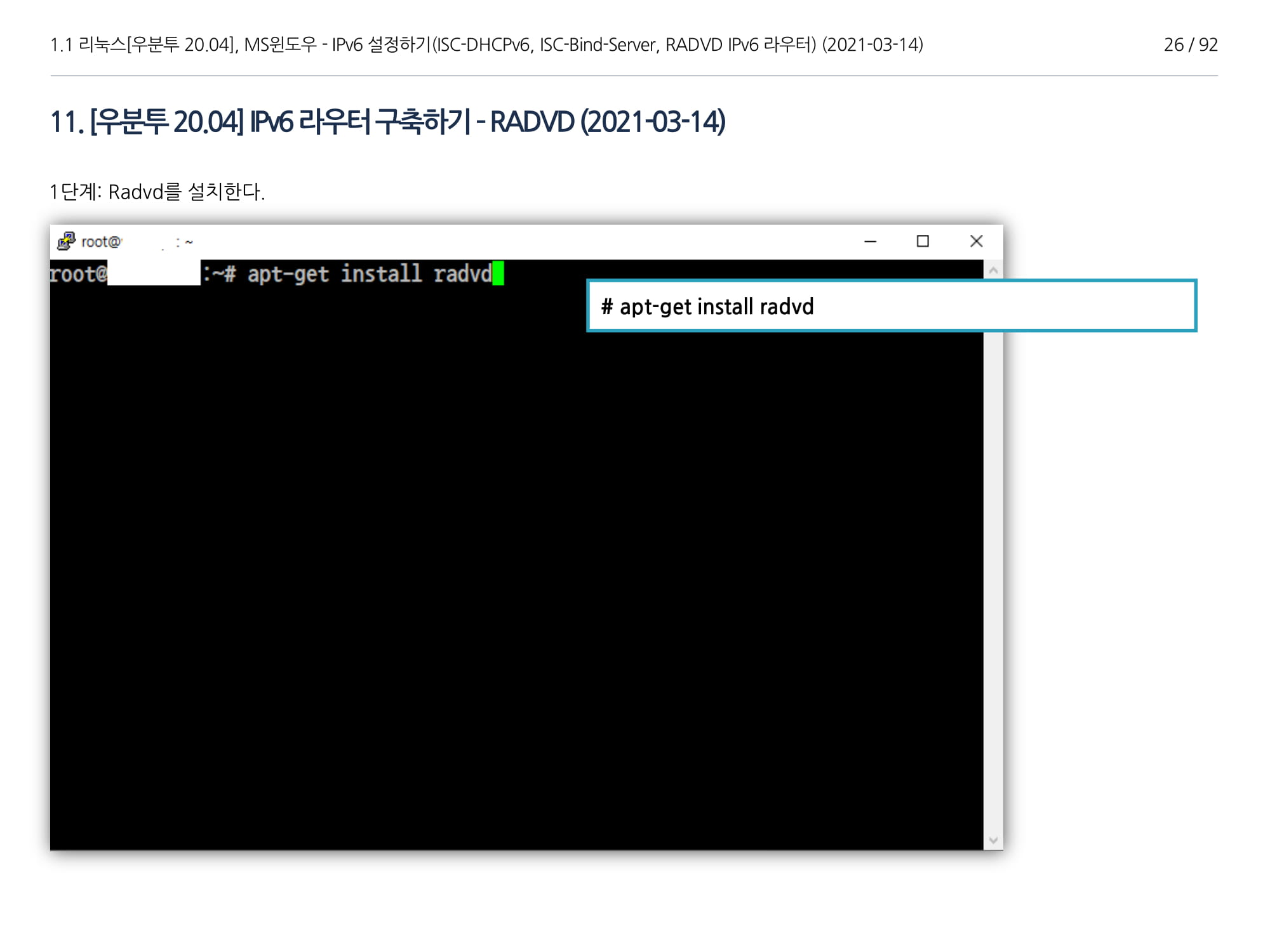
Task: Click the word 'radvd' in terminal command
Action: (462, 274)
